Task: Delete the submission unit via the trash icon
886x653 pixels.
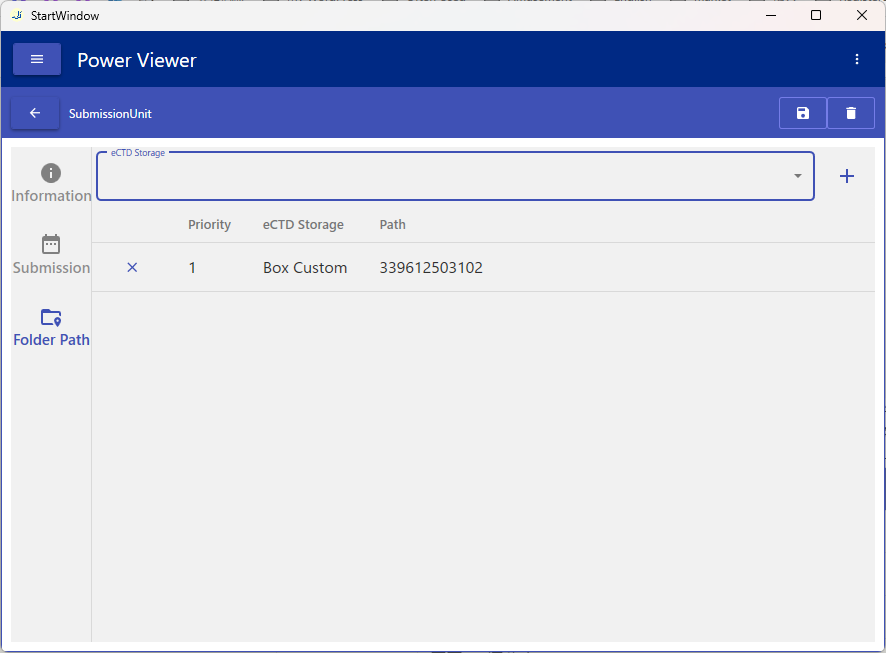Action: pos(851,113)
